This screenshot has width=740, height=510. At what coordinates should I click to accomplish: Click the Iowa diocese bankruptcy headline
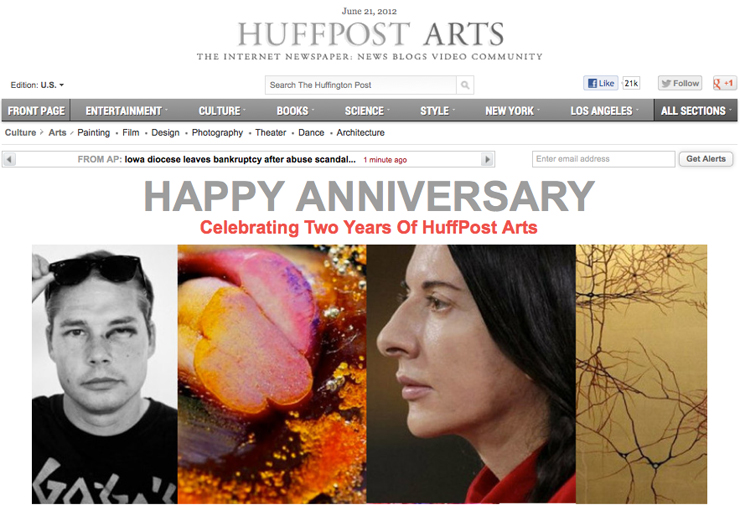click(240, 159)
